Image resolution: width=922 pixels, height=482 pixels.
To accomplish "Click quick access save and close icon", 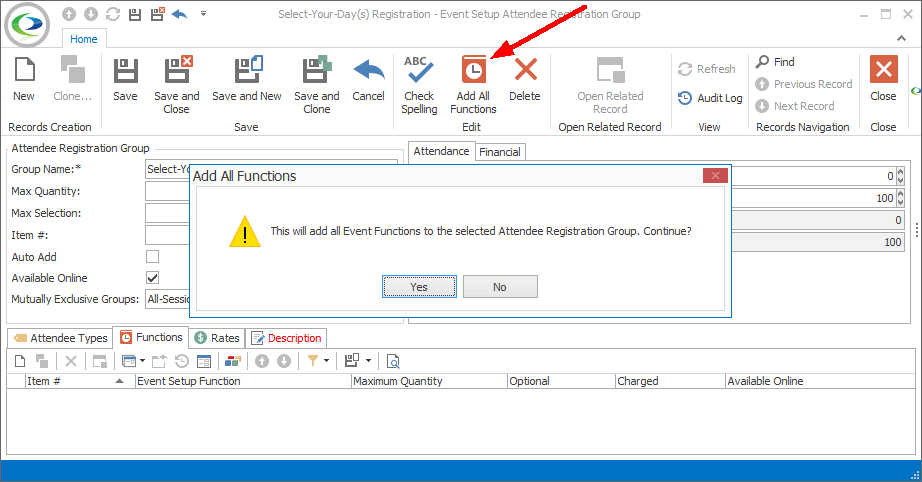I will coord(157,14).
